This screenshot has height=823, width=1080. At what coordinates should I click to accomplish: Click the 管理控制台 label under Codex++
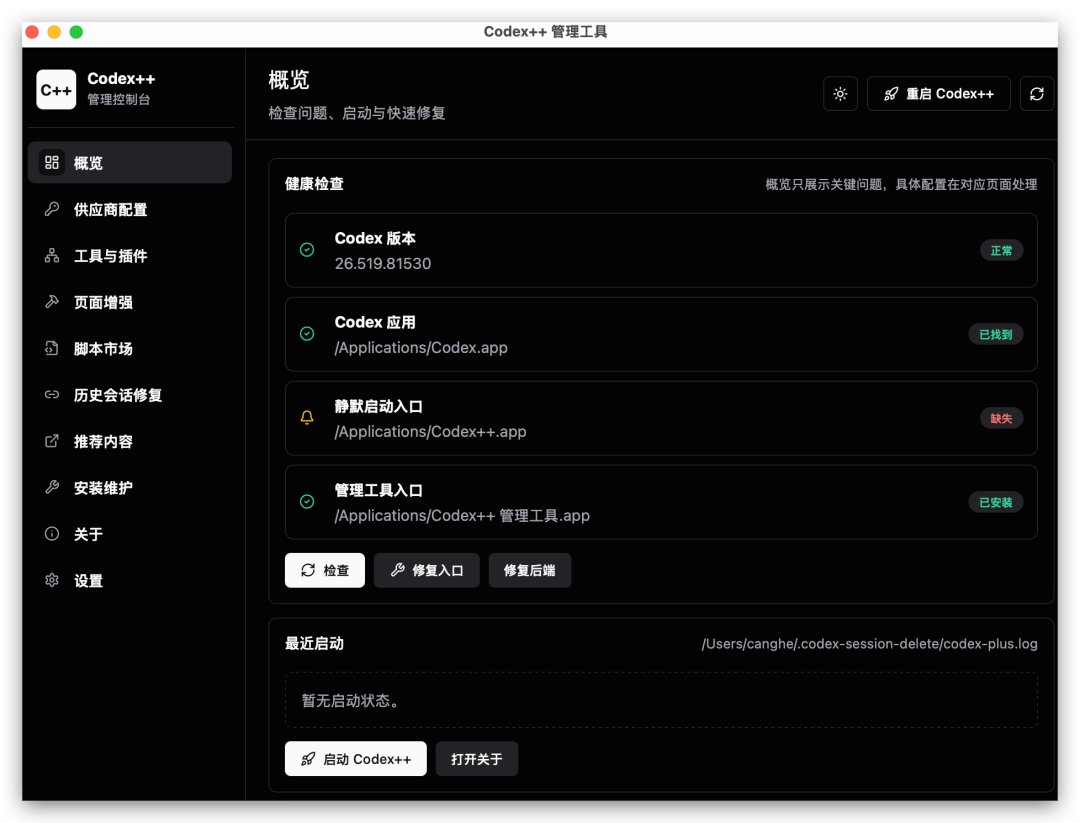point(118,99)
